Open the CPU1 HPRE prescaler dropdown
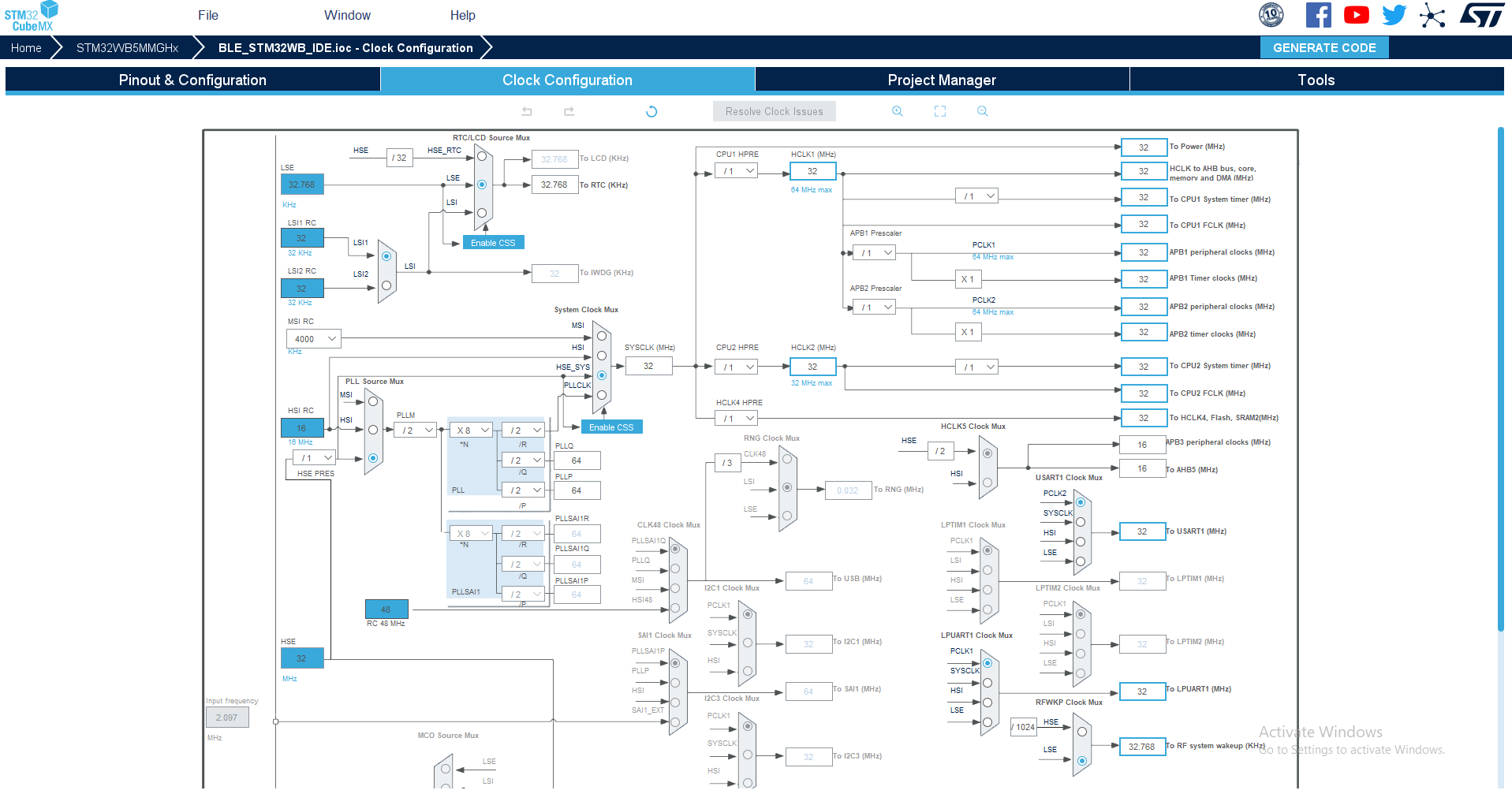 736,170
